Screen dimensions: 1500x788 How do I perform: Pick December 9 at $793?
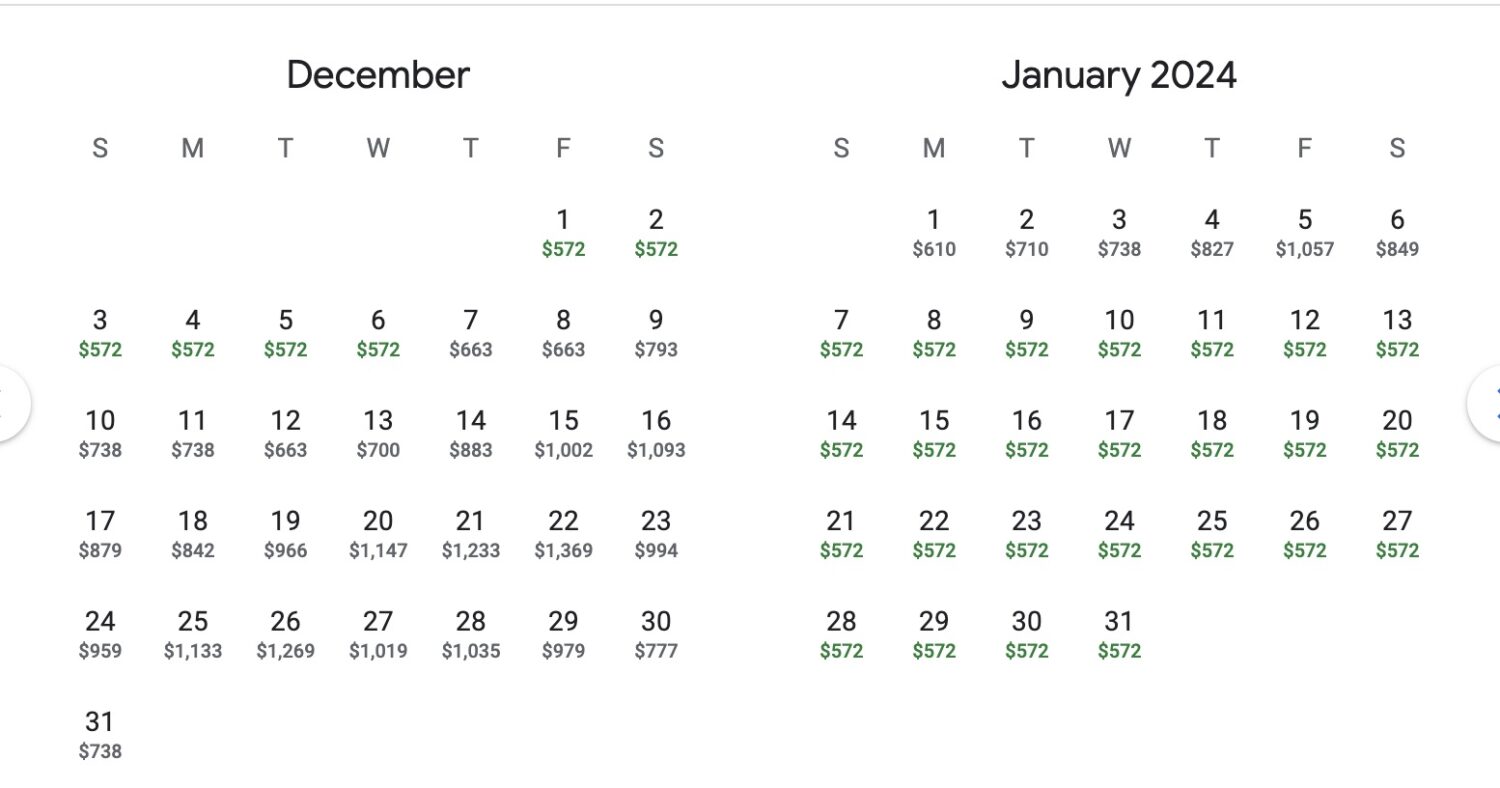pos(656,333)
